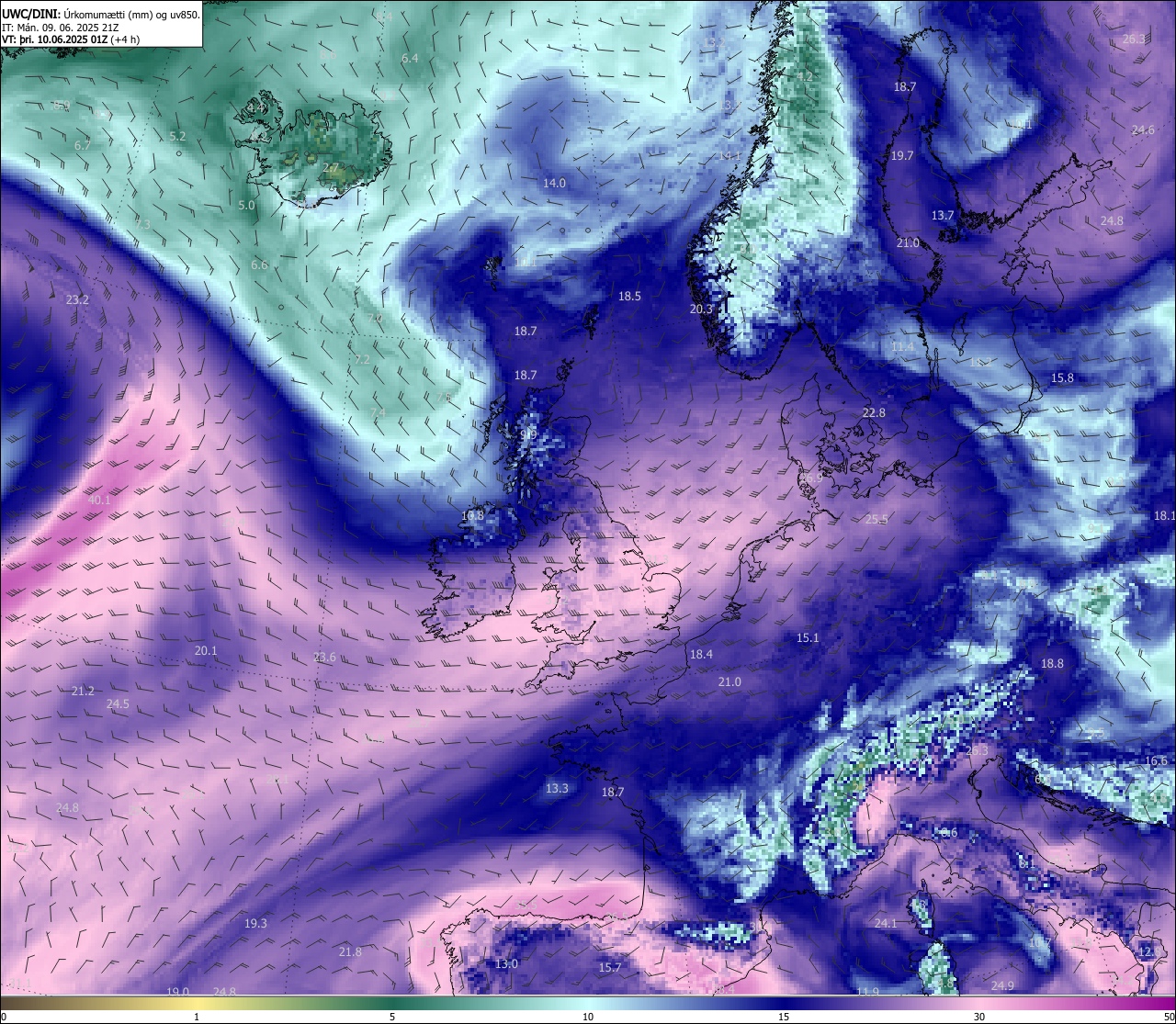Click the 16.6 value label
The image size is (1176, 1024).
click(1156, 760)
